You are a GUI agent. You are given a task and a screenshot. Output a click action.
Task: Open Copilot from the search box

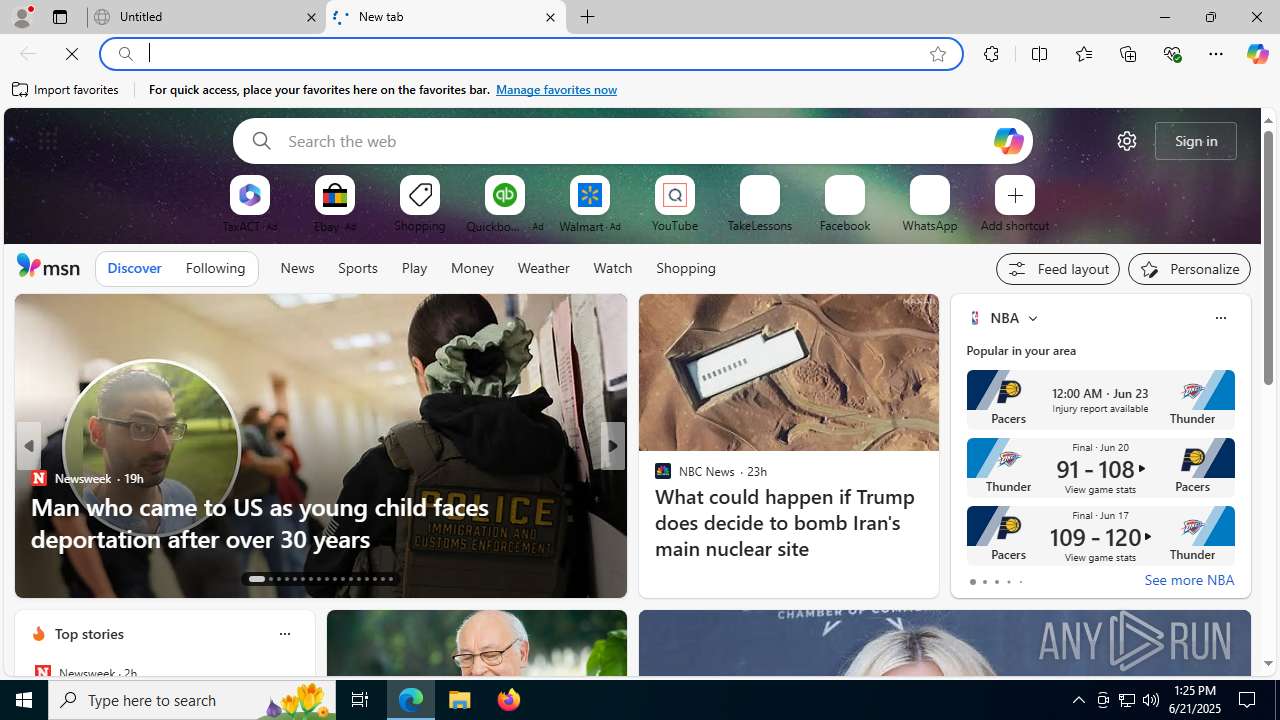tap(1008, 141)
